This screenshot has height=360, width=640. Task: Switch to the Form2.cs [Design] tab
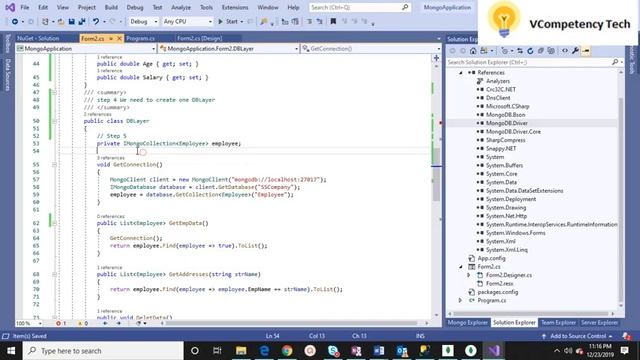tap(200, 38)
